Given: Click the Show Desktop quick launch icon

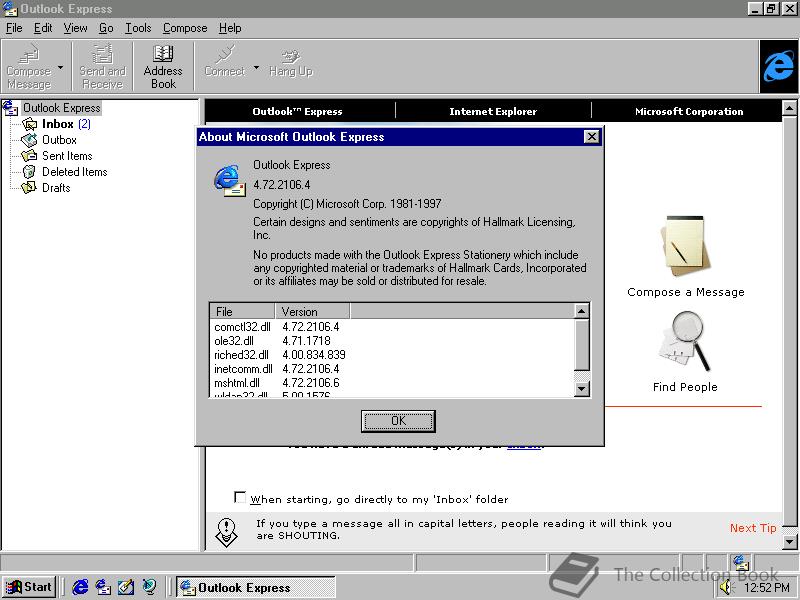Looking at the screenshot, I should click(126, 587).
